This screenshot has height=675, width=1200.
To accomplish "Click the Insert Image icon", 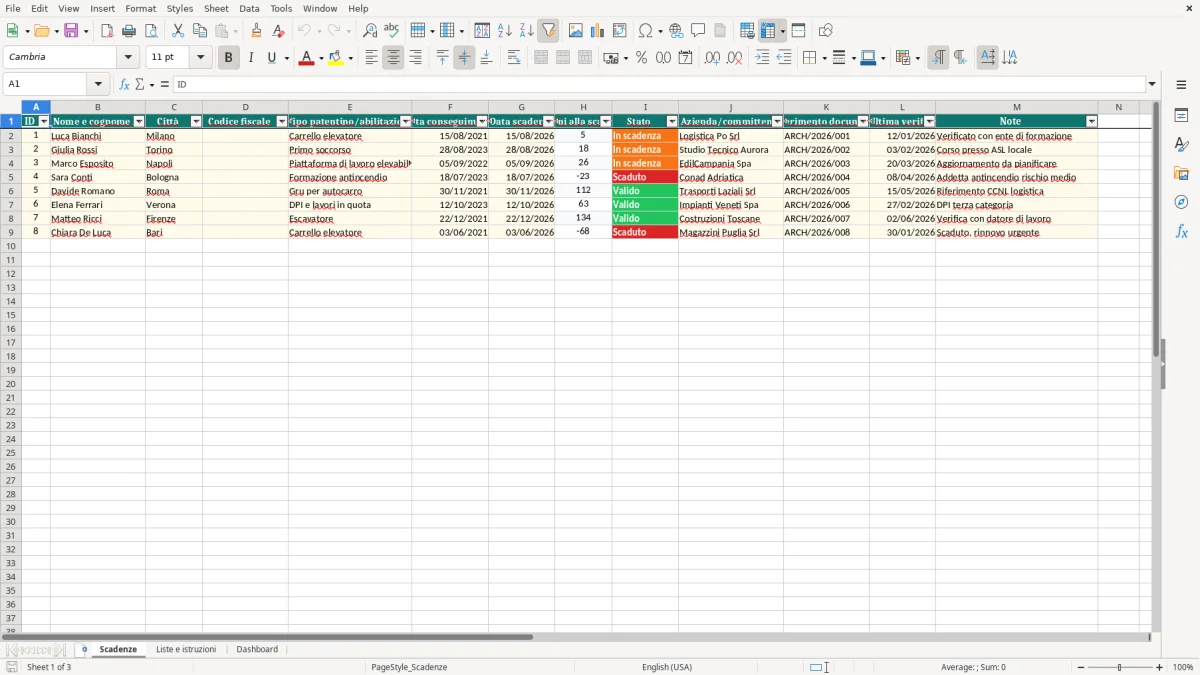I will click(576, 31).
